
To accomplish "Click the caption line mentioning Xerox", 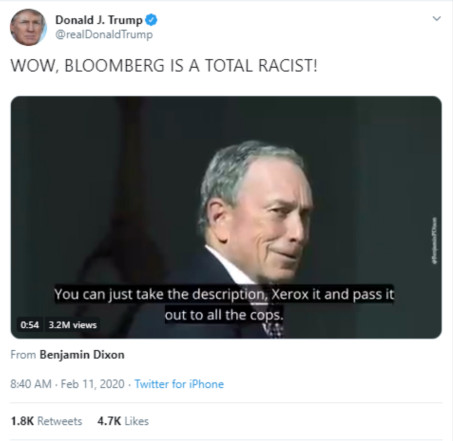I will pyautogui.click(x=224, y=294).
